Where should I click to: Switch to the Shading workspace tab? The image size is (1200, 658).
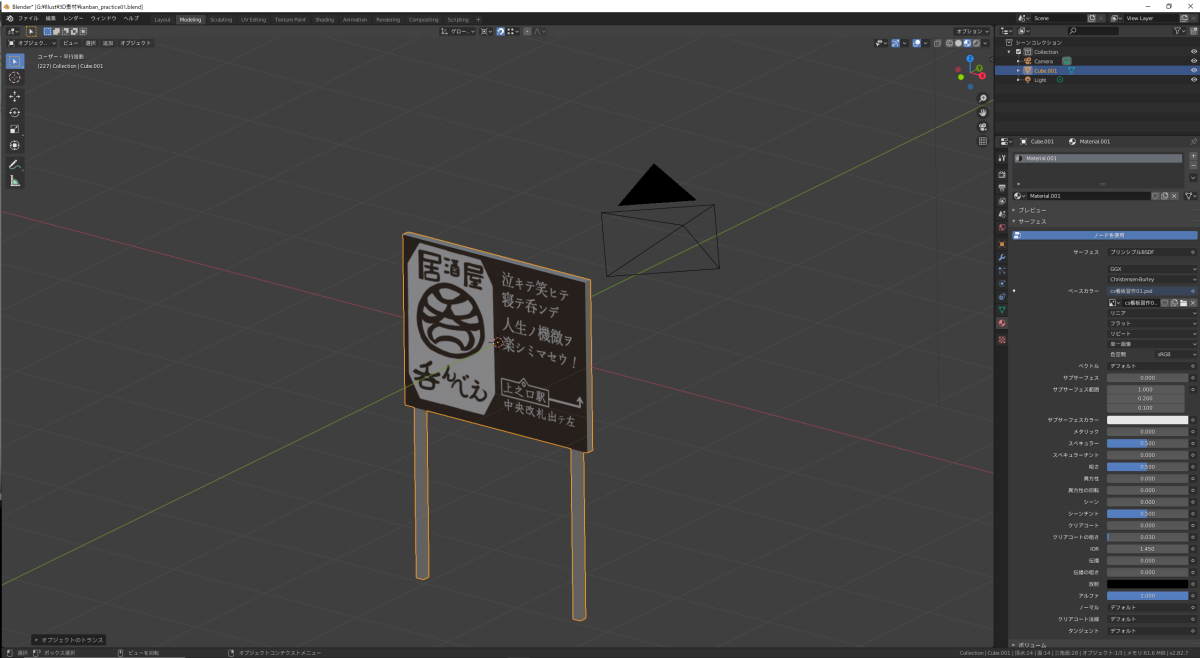pyautogui.click(x=324, y=19)
